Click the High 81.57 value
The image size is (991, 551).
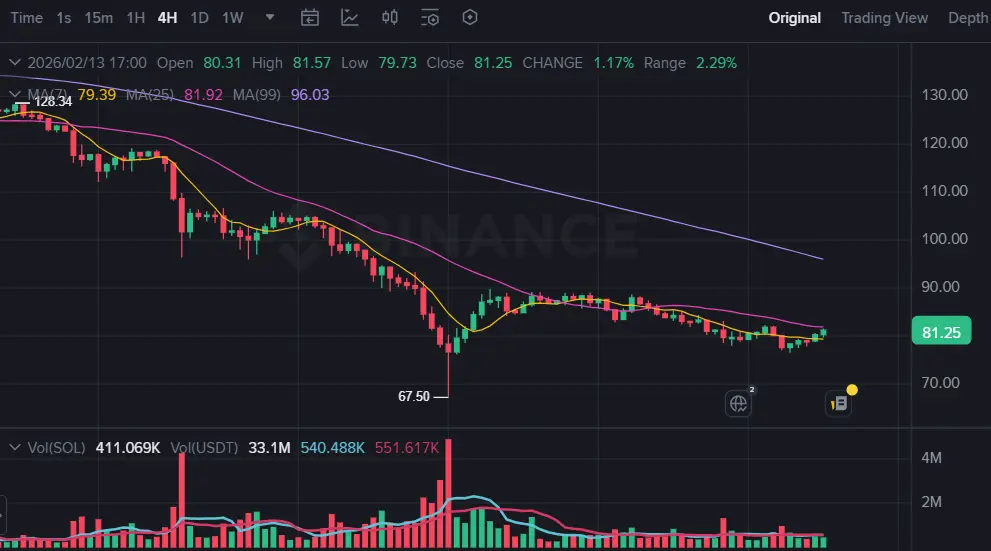tap(312, 63)
